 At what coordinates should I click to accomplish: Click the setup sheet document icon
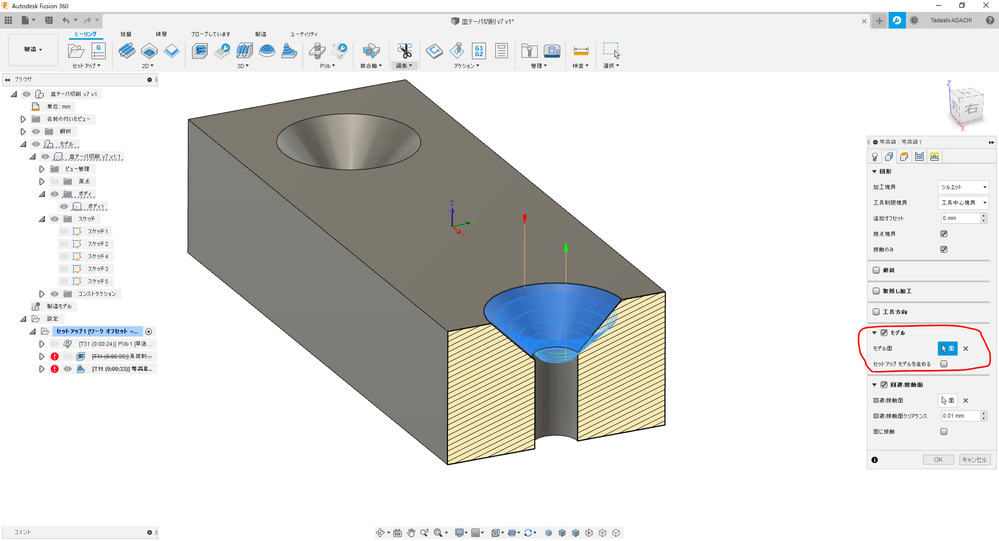[501, 51]
